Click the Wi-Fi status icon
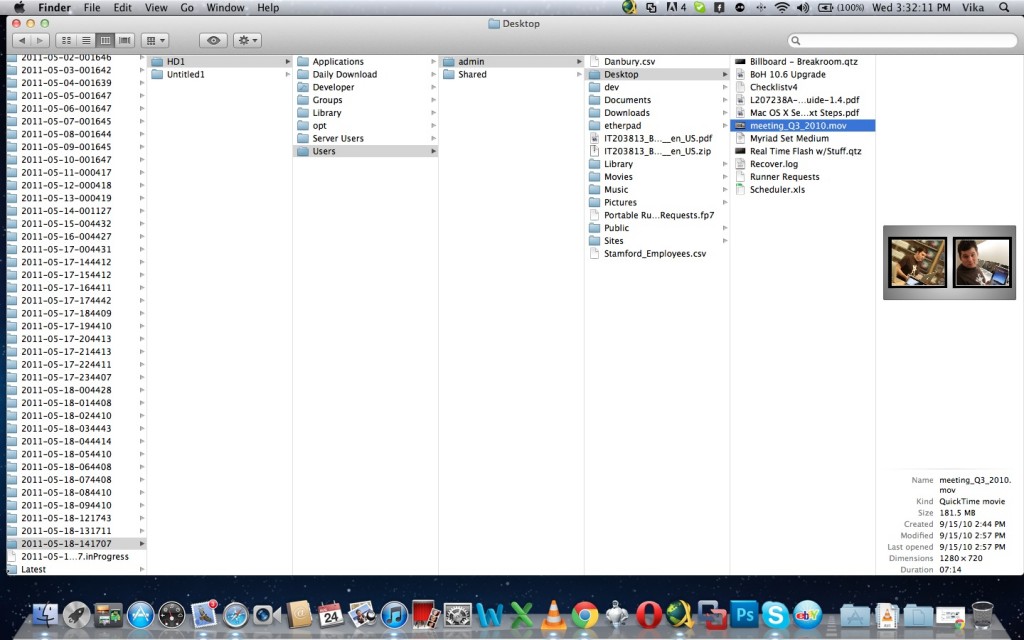1024x640 pixels. [x=781, y=8]
